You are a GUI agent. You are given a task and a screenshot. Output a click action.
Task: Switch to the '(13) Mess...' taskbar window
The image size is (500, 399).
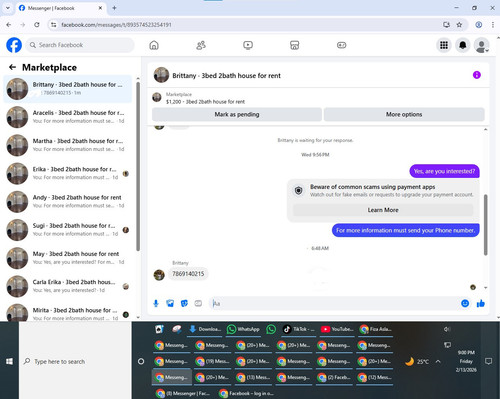click(x=253, y=377)
